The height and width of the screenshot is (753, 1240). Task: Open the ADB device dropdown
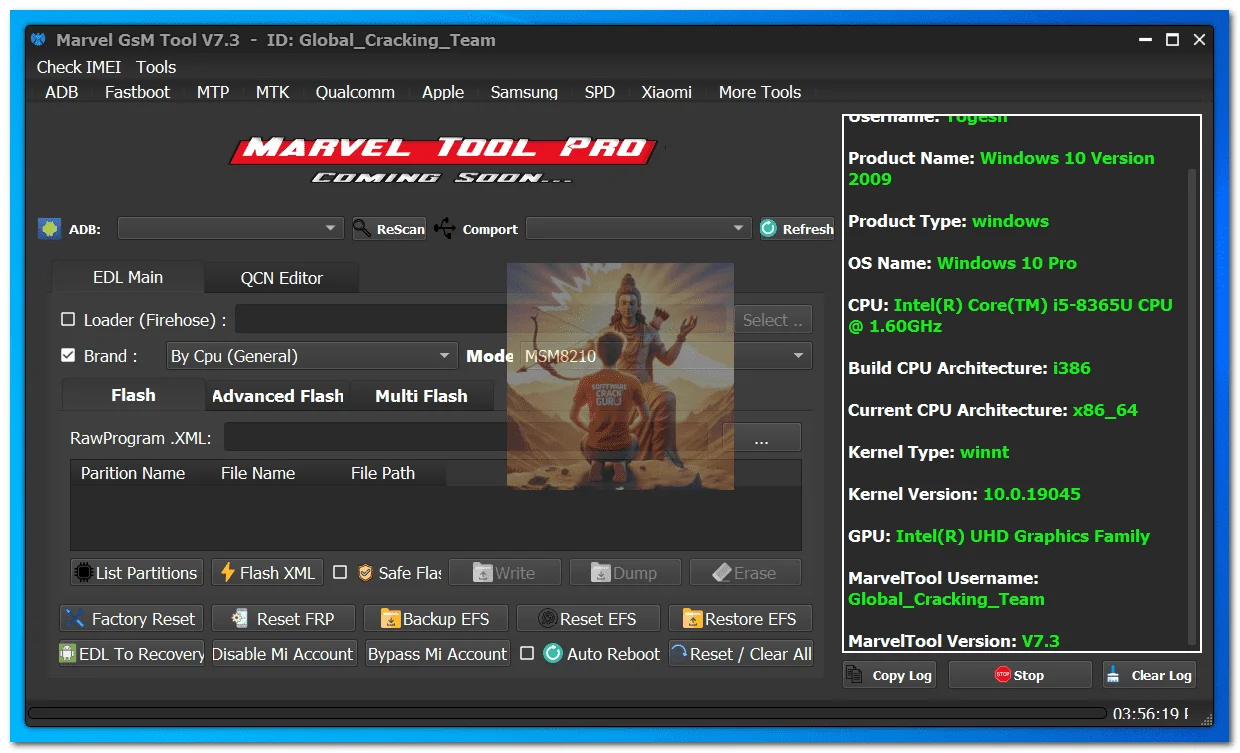coord(230,229)
